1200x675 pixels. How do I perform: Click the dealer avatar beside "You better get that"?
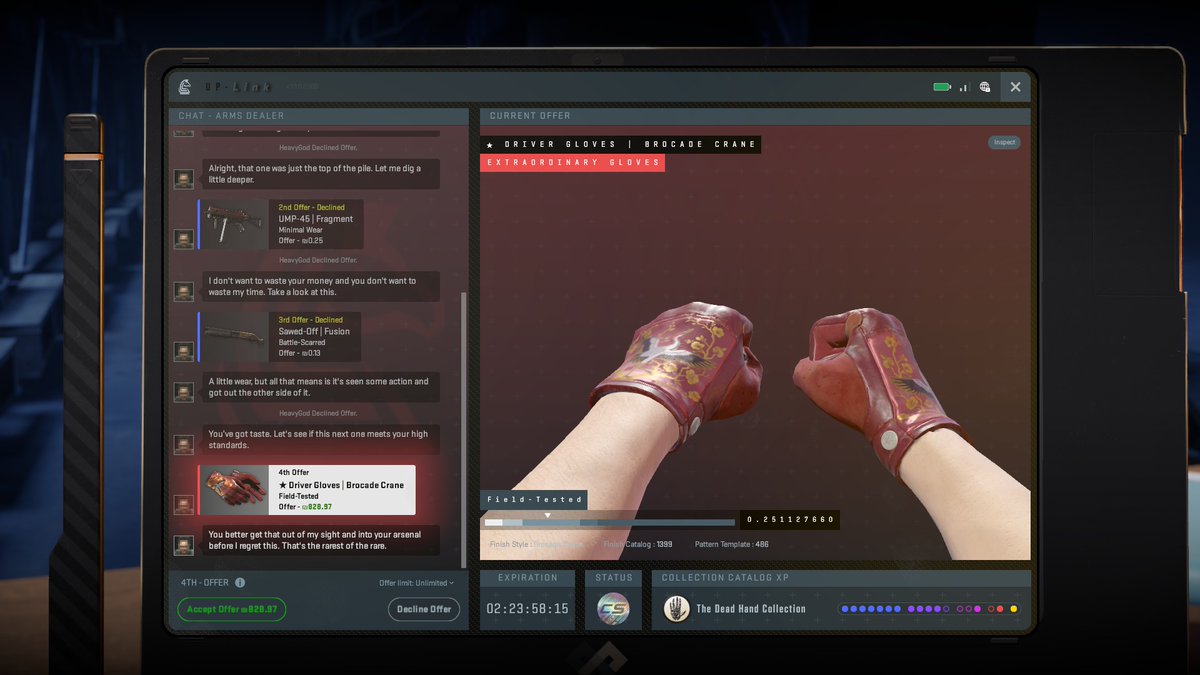pos(184,545)
